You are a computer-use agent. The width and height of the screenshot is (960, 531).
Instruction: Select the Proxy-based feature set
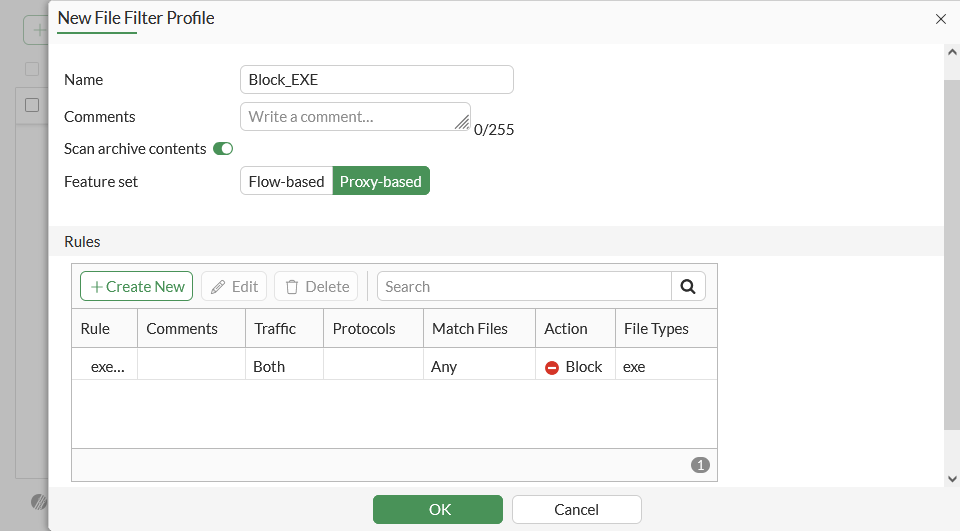tap(381, 181)
